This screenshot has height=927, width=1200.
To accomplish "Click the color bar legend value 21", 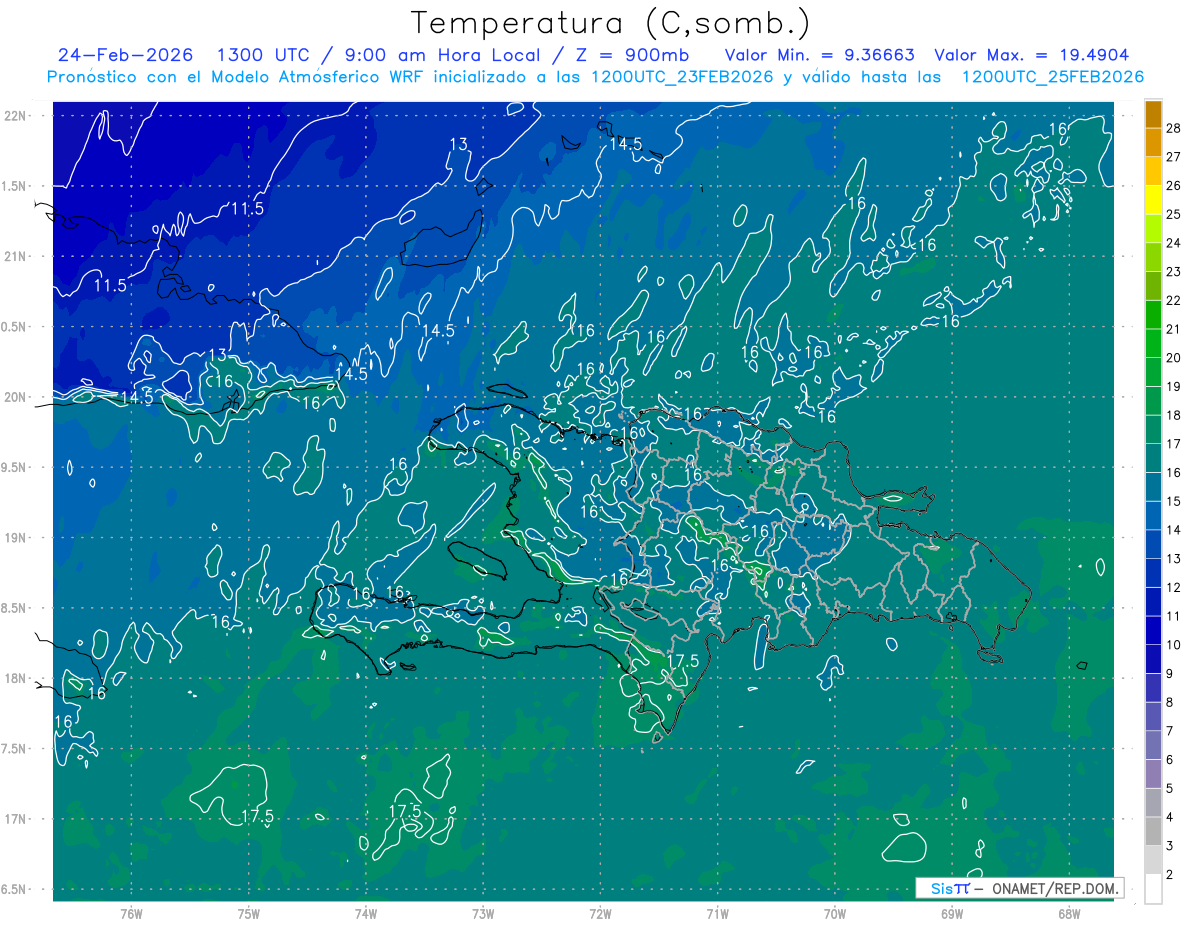I will coord(1174,329).
